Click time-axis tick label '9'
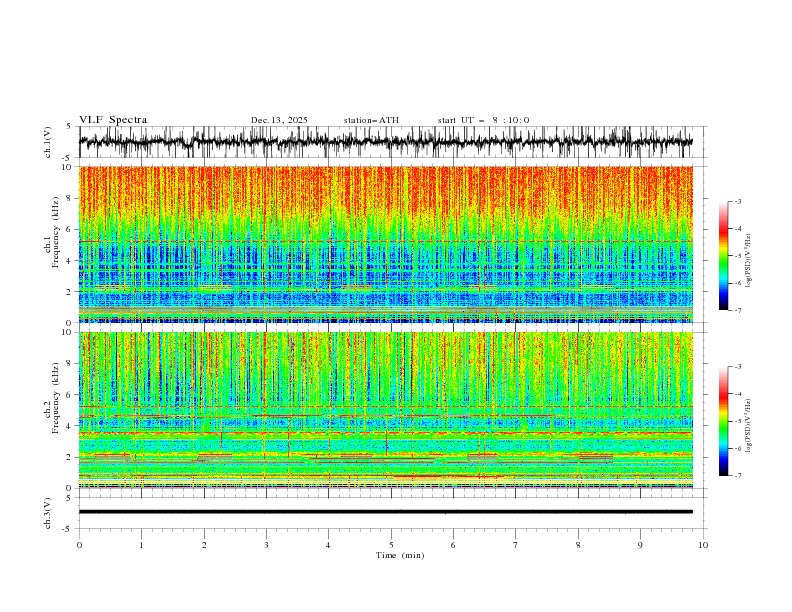 click(640, 545)
